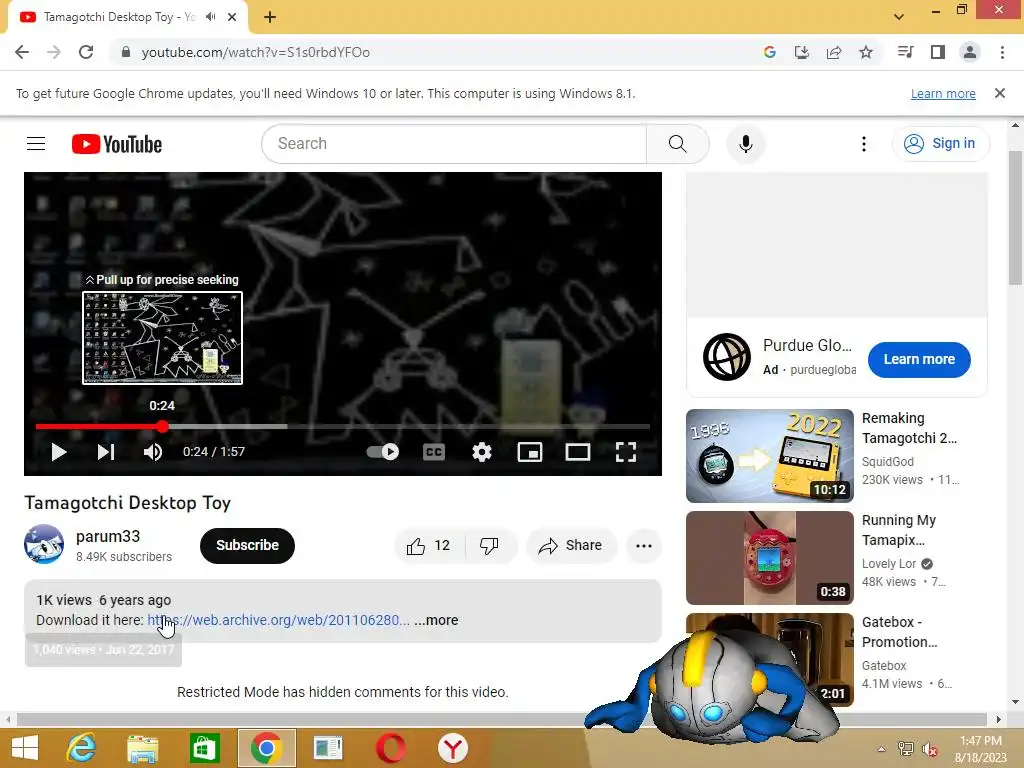
Task: Enter full screen mode
Action: [626, 452]
